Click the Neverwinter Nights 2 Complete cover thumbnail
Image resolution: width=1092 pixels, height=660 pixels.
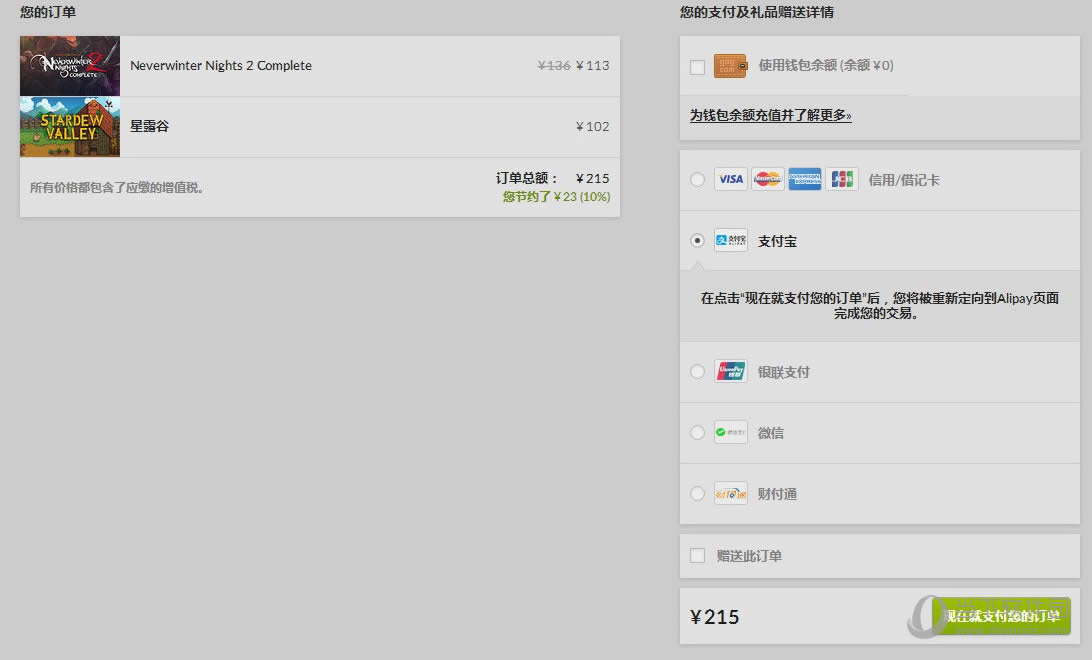[70, 65]
